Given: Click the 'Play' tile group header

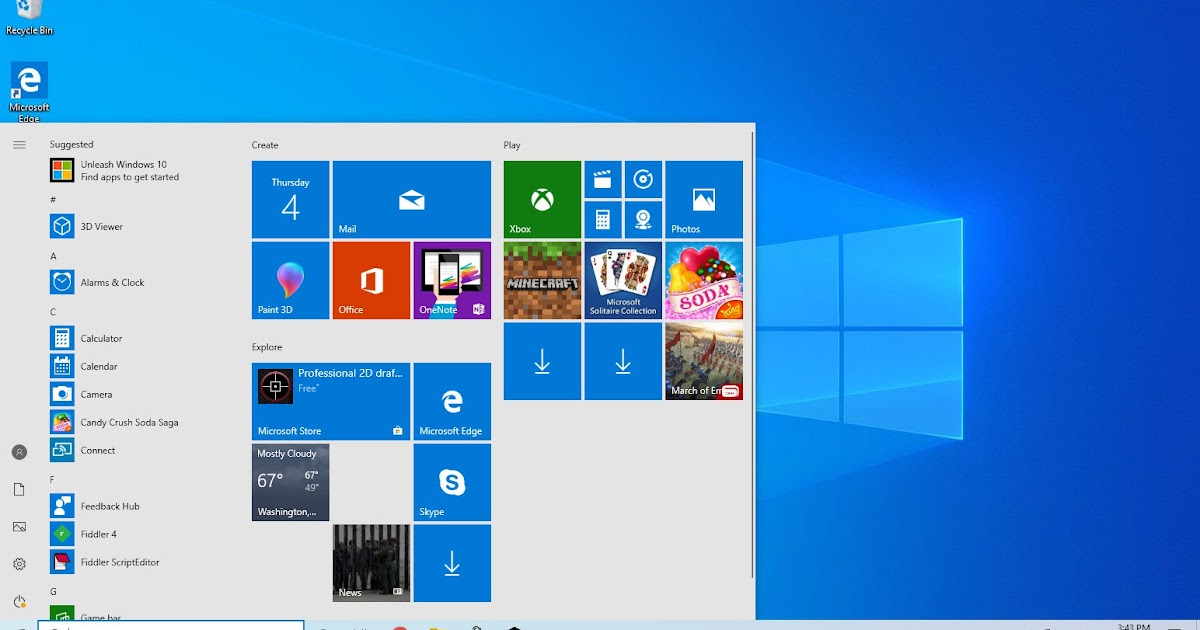Looking at the screenshot, I should [512, 145].
